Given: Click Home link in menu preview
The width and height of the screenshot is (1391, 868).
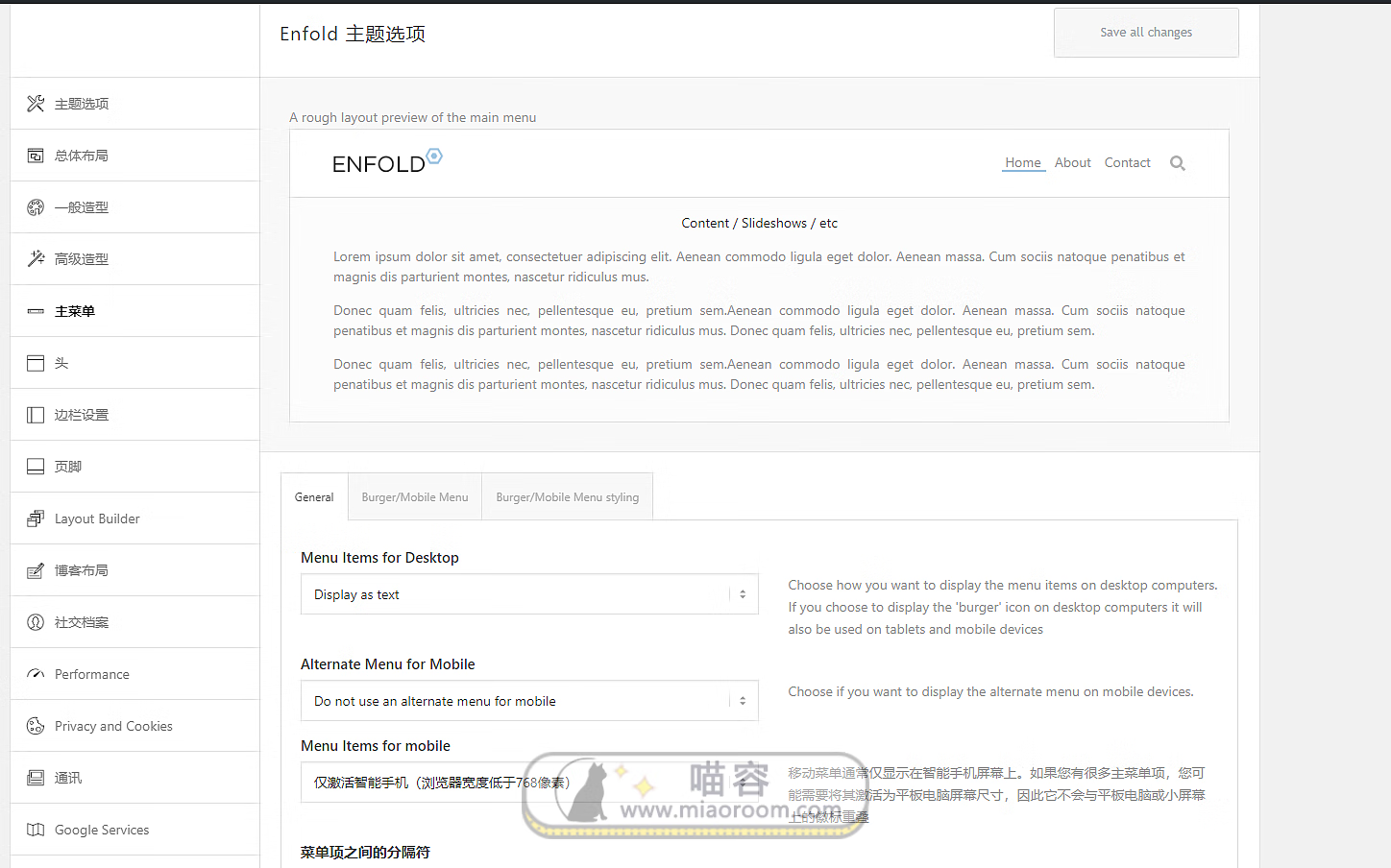Looking at the screenshot, I should (x=1023, y=163).
